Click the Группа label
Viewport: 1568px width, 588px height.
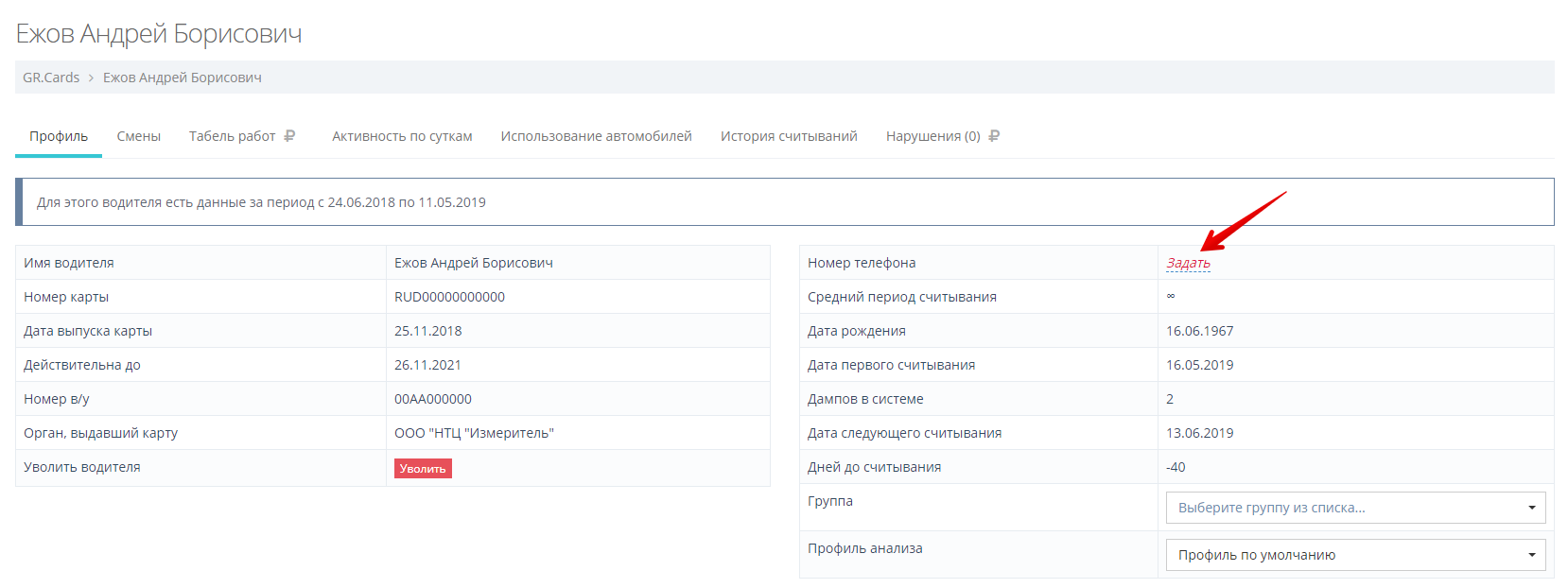[830, 501]
